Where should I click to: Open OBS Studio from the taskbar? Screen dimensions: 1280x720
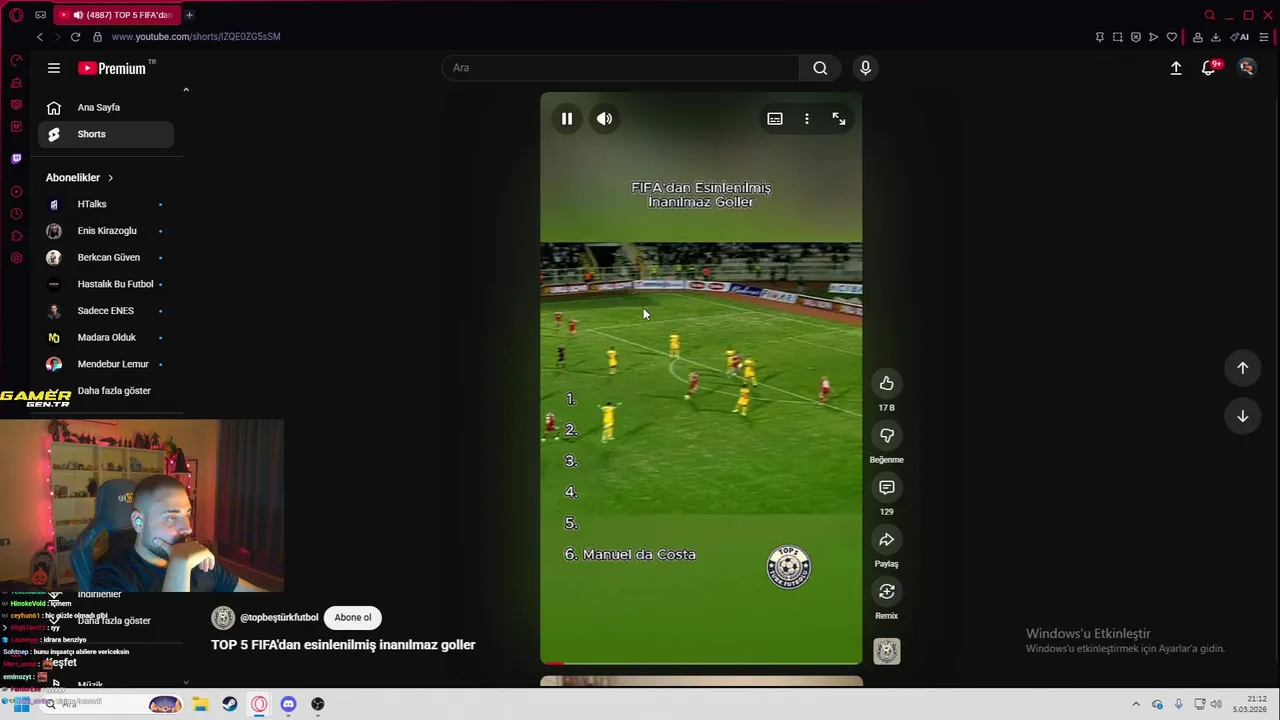click(318, 704)
